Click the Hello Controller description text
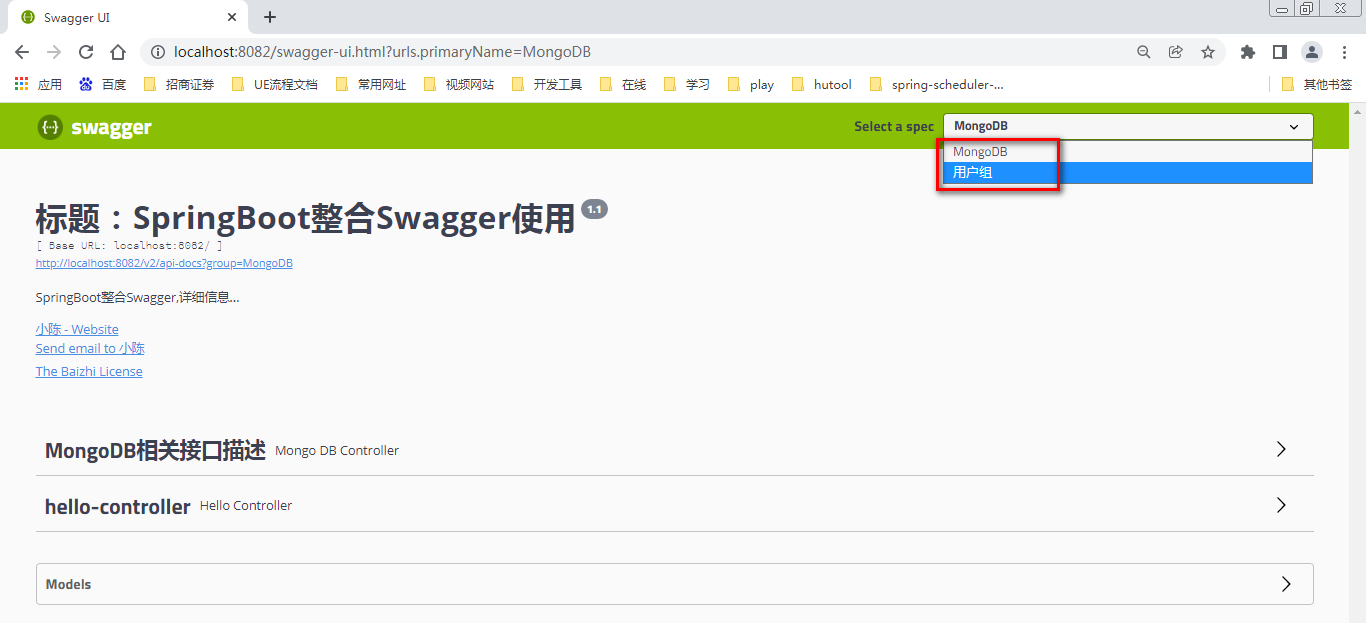Image resolution: width=1366 pixels, height=623 pixels. point(246,506)
